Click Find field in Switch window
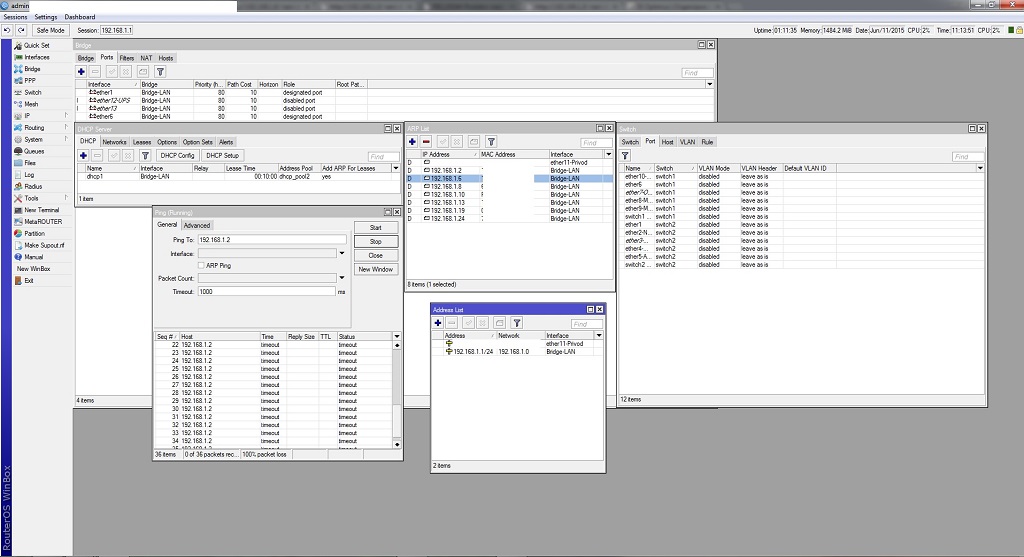The image size is (1024, 557). click(968, 156)
